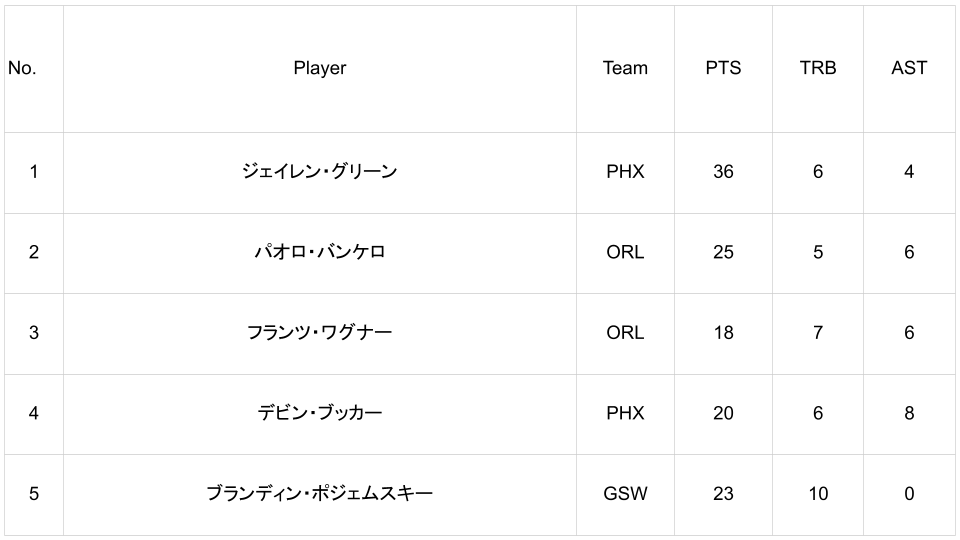The width and height of the screenshot is (960, 540).
Task: Click the PTS column header
Action: [723, 68]
